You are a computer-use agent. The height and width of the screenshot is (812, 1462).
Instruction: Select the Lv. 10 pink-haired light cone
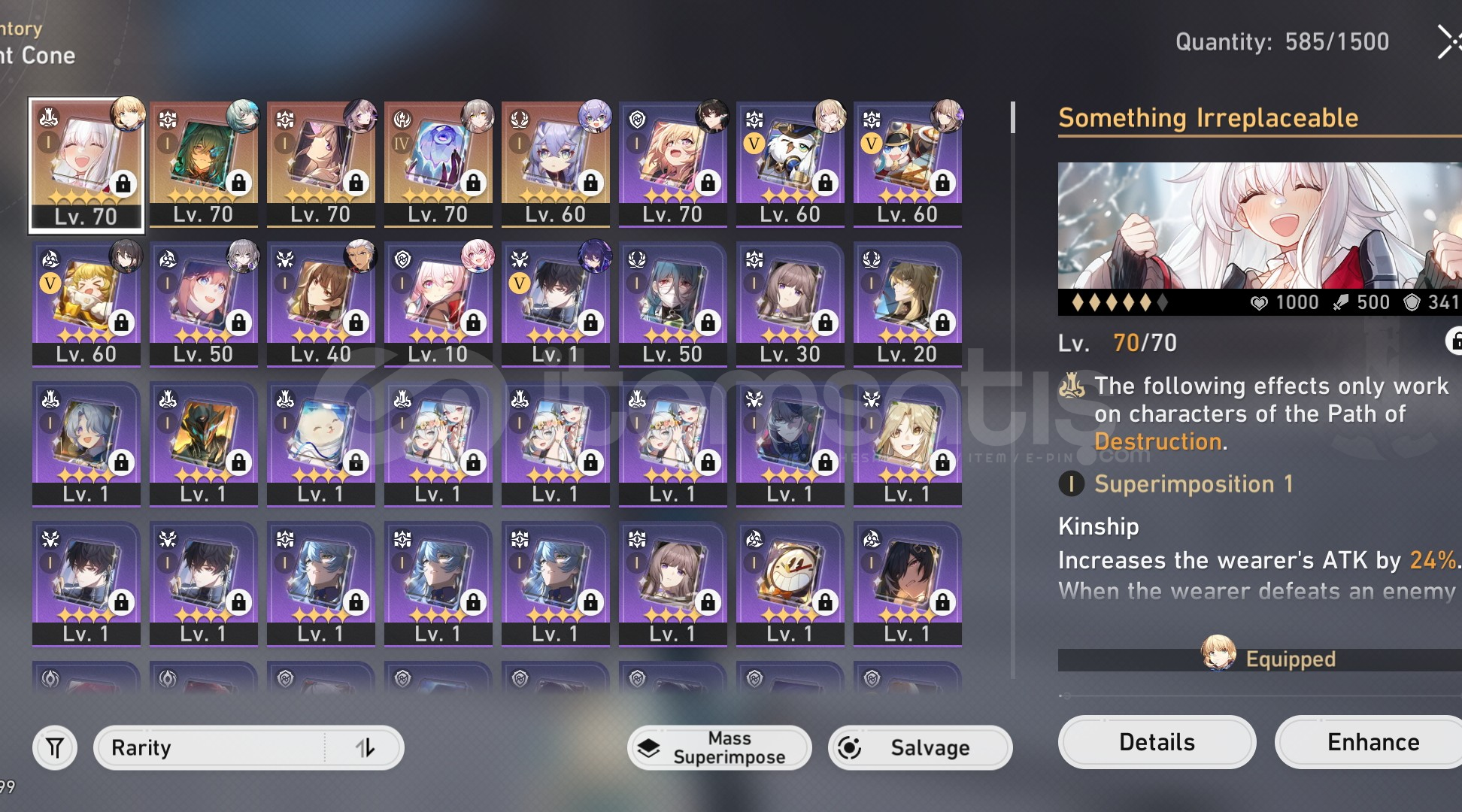[438, 304]
